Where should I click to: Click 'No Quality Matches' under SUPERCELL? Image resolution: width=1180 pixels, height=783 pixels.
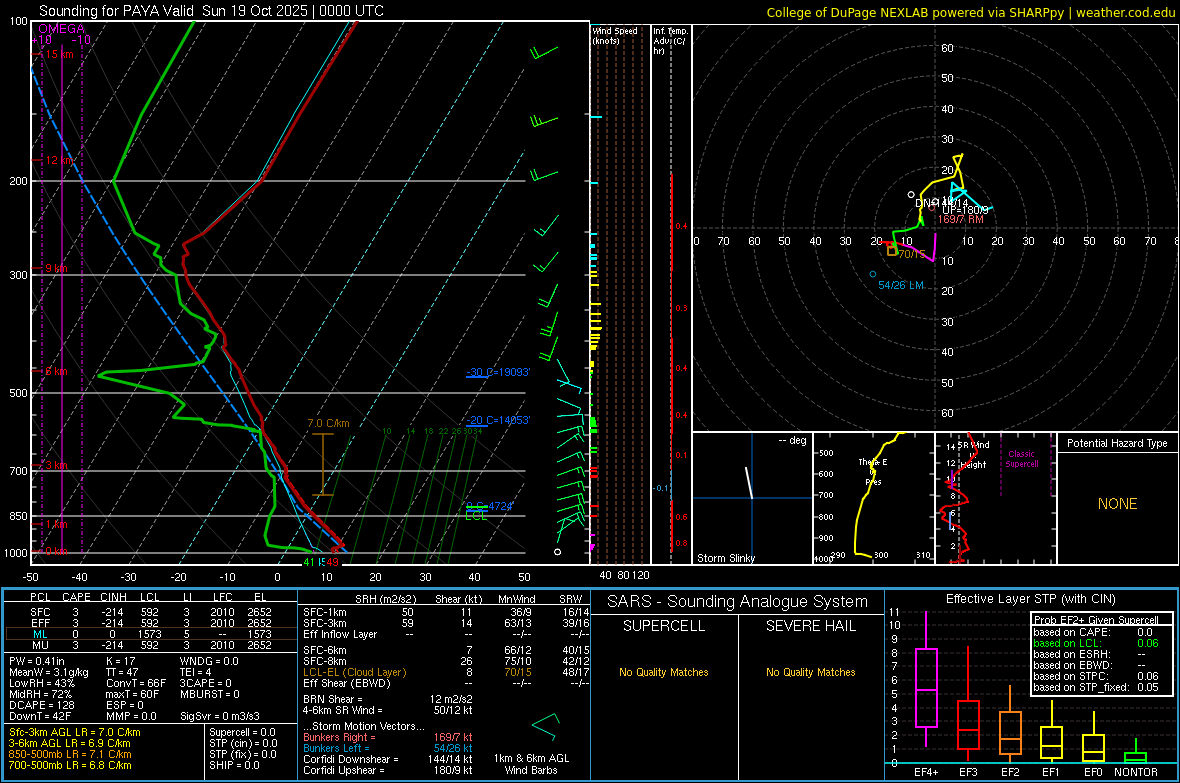(664, 672)
